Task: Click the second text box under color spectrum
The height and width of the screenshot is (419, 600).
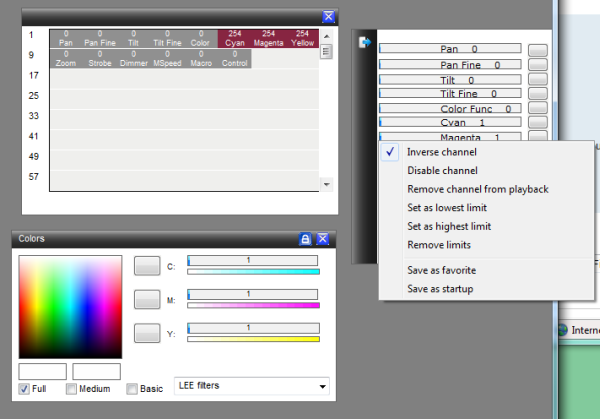Action: click(96, 371)
